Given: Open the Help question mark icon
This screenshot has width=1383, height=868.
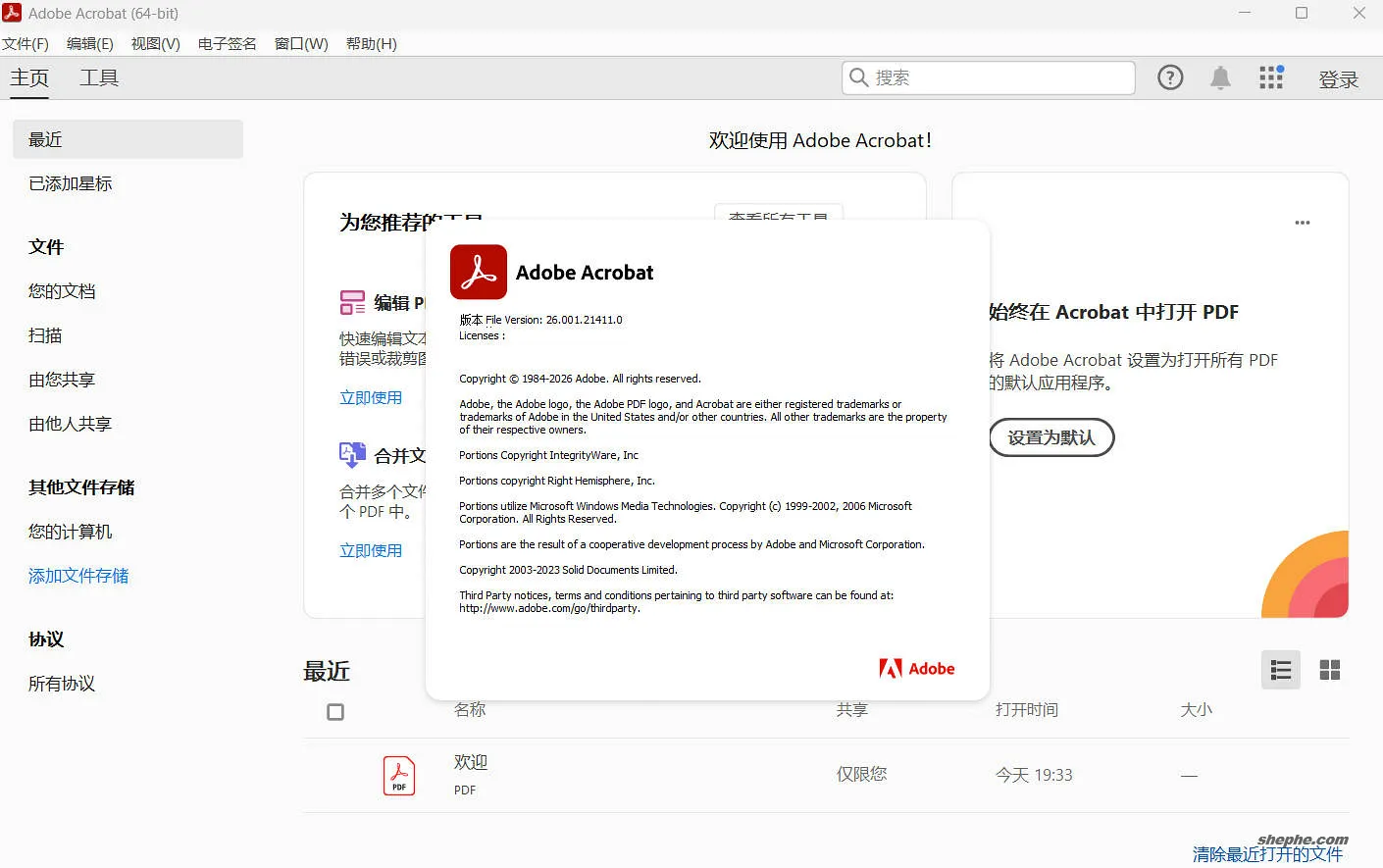Looking at the screenshot, I should 1170,77.
